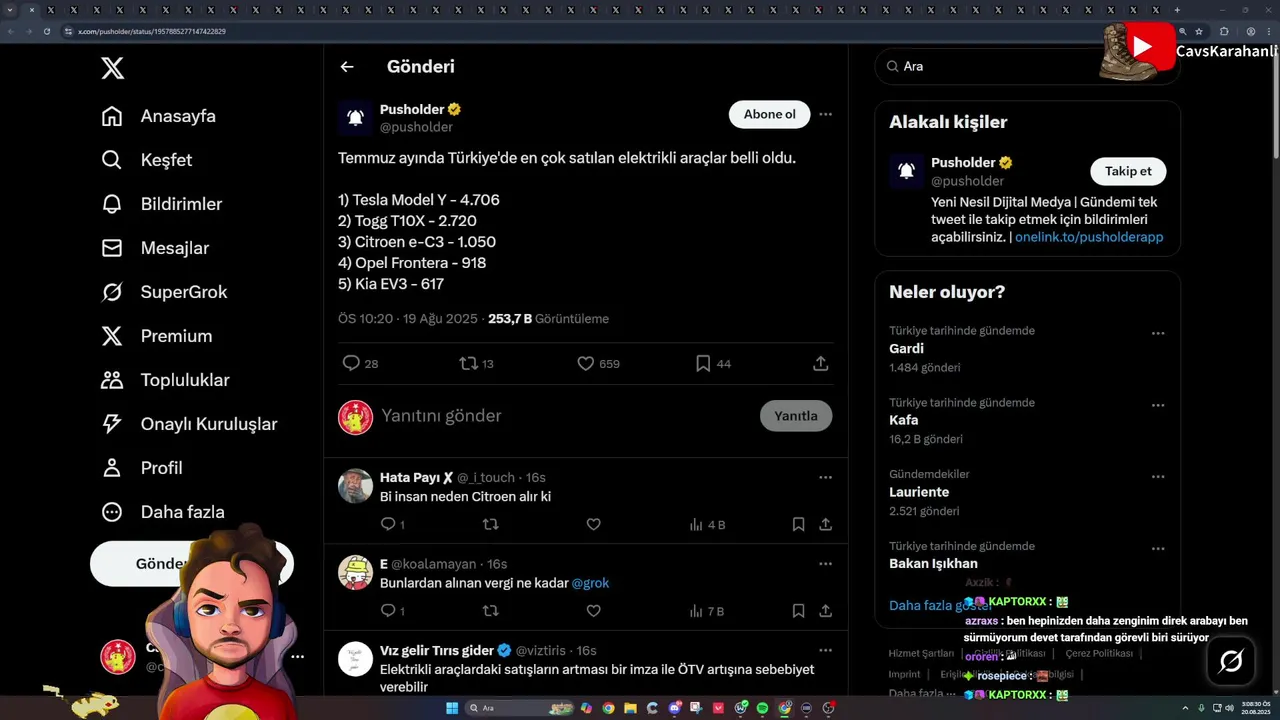This screenshot has height=720, width=1280.
Task: Open more options for Gardi trend
Action: [x=1158, y=333]
